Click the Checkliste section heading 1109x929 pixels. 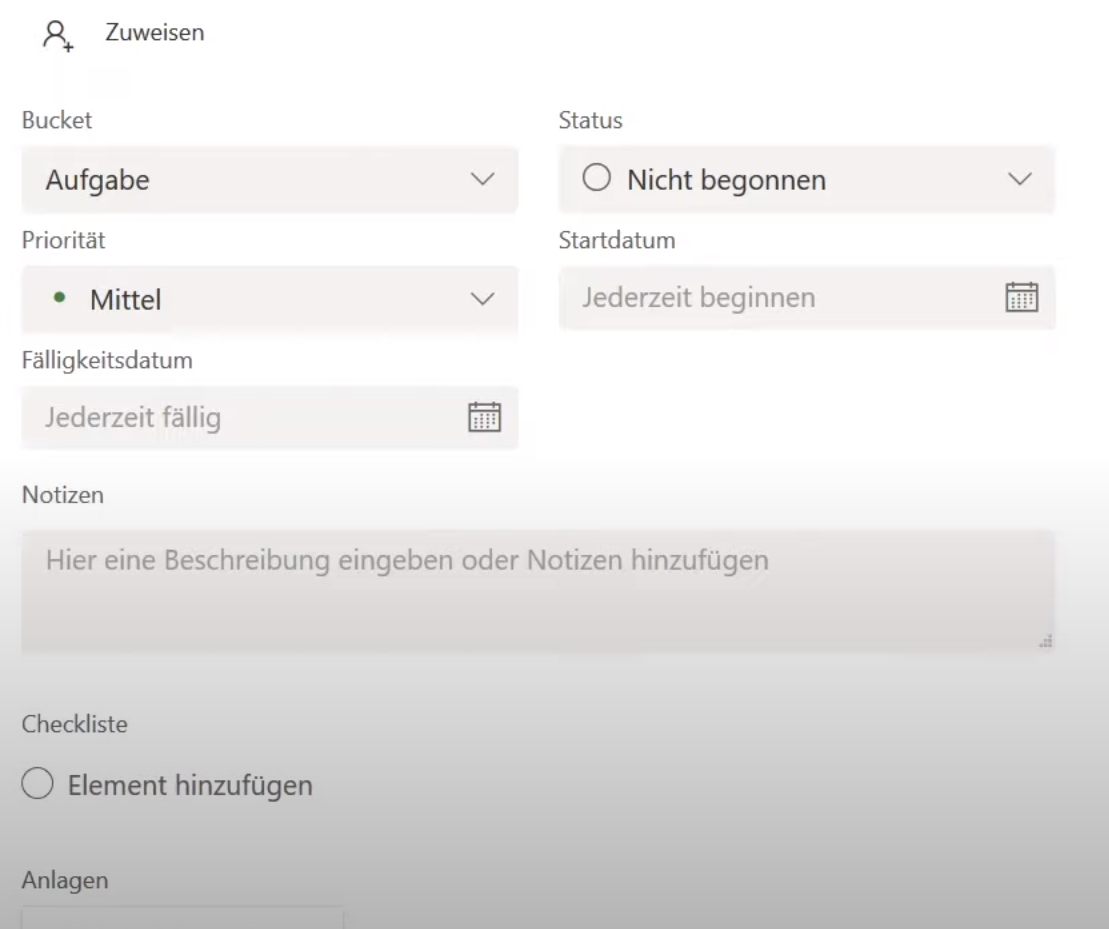click(x=74, y=725)
